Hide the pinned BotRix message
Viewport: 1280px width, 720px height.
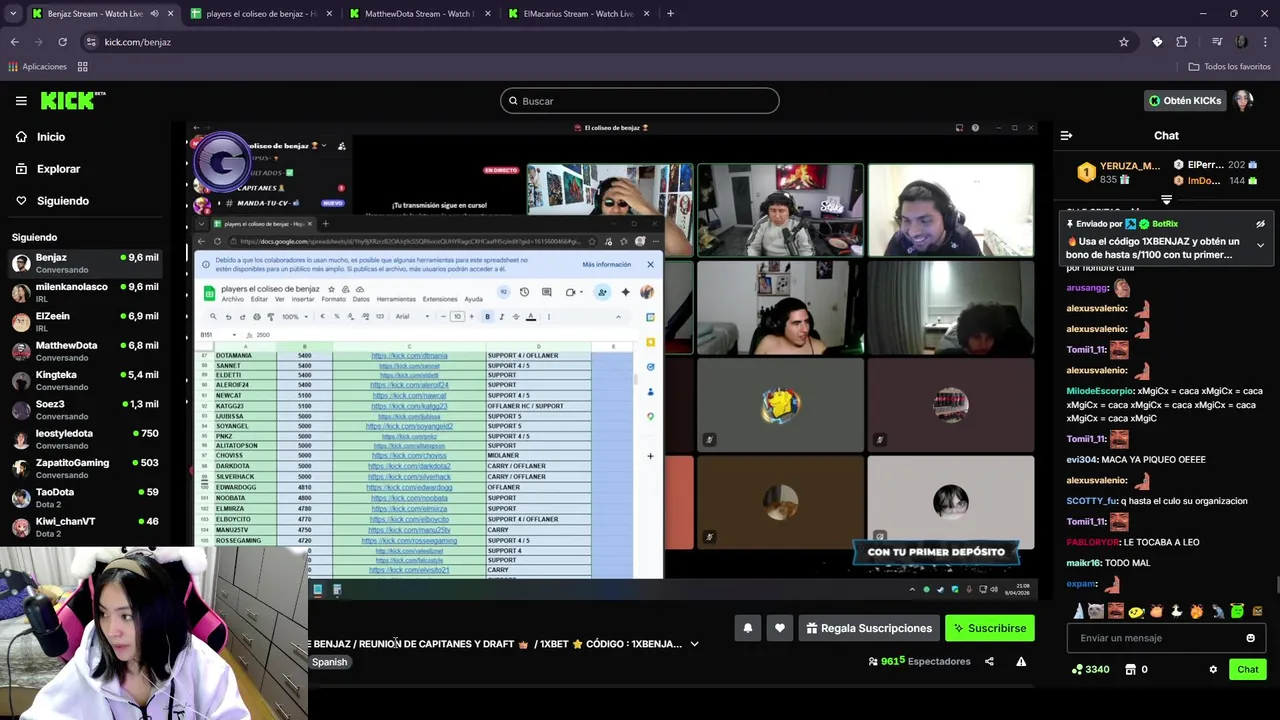(x=1260, y=224)
